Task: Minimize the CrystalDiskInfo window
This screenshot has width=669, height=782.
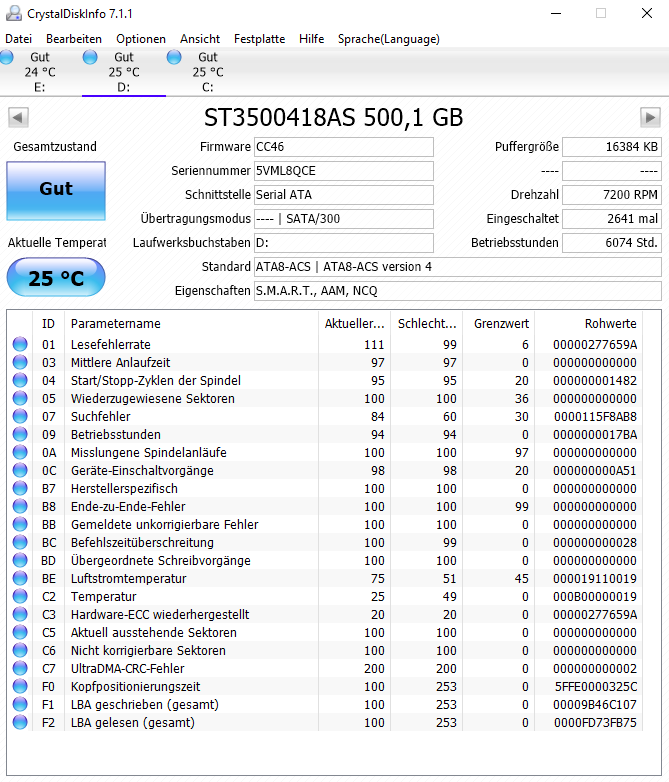Action: (x=556, y=13)
